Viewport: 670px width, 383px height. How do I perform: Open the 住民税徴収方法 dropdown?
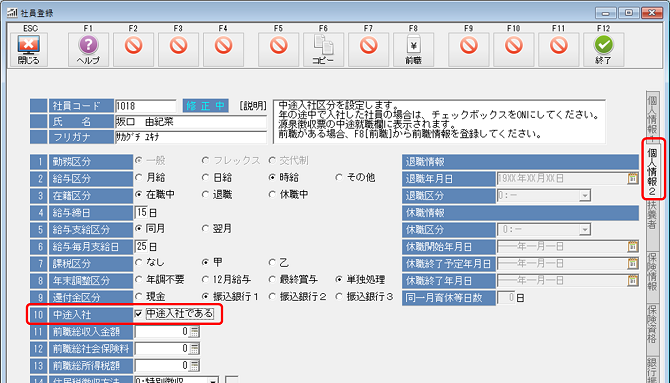(x=213, y=380)
